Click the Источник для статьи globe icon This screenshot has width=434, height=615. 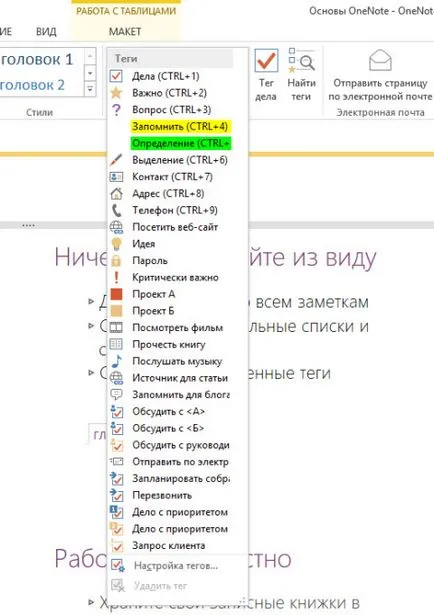tap(116, 378)
